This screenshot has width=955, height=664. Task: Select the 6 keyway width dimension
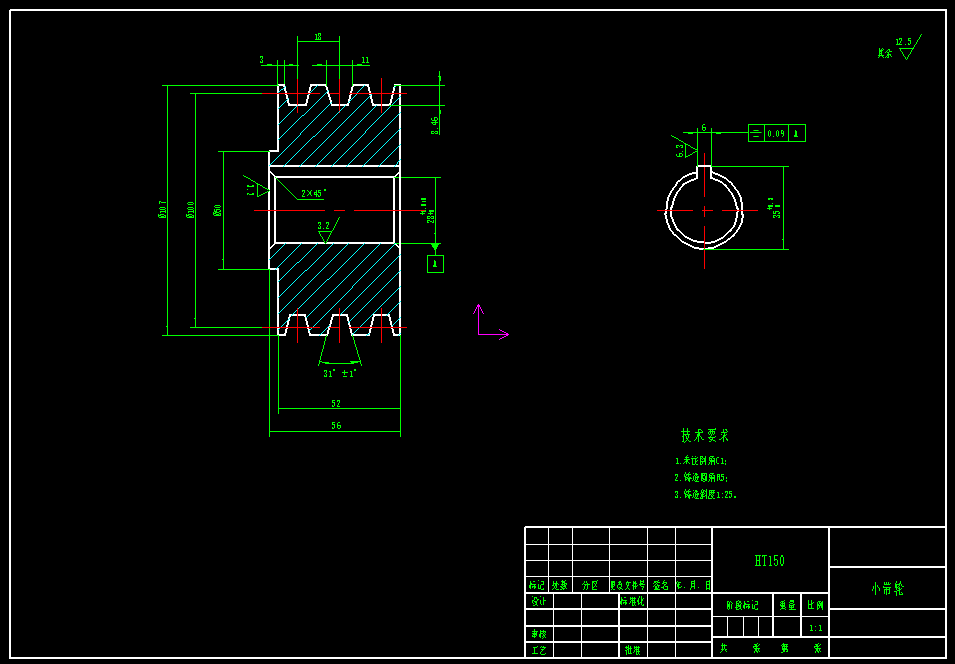tap(704, 127)
